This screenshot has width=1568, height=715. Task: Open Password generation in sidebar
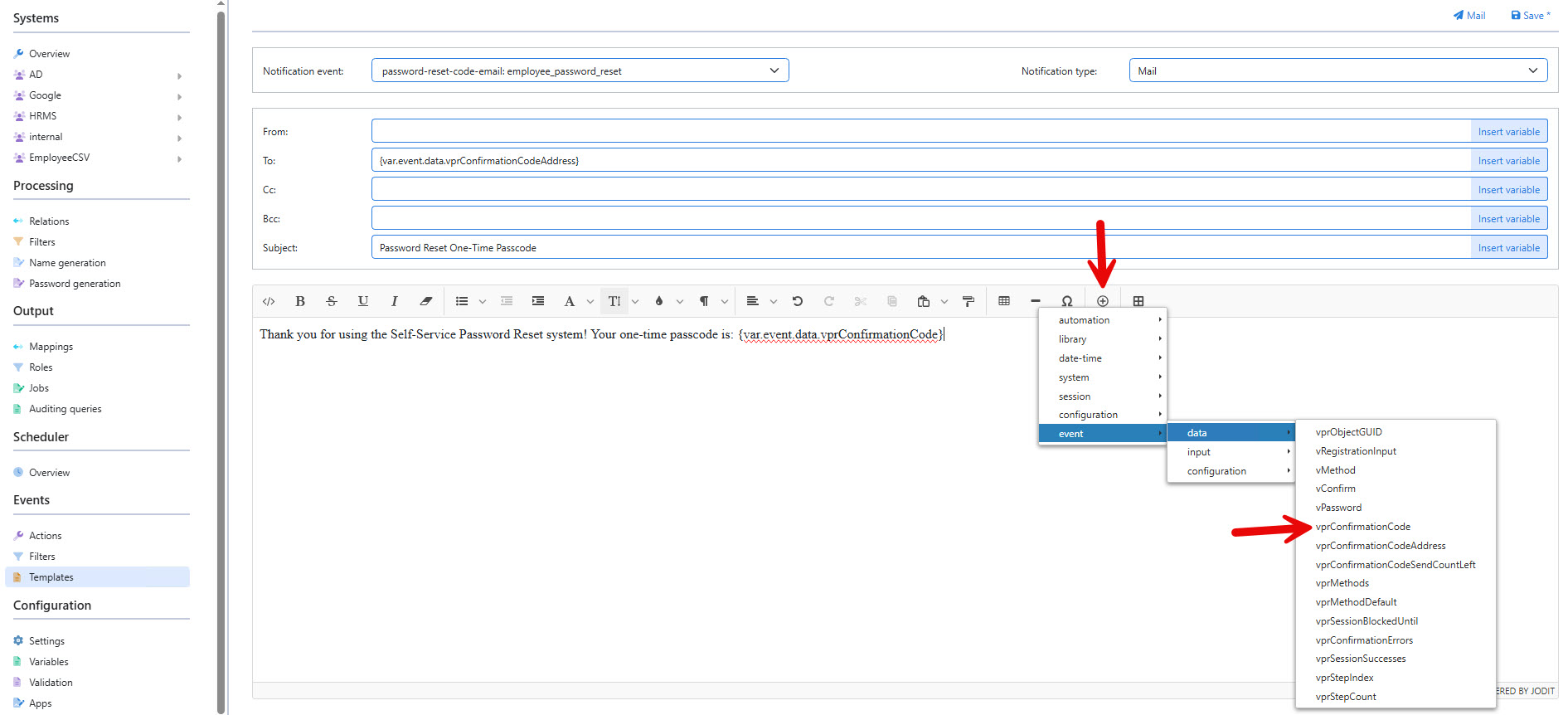75,284
